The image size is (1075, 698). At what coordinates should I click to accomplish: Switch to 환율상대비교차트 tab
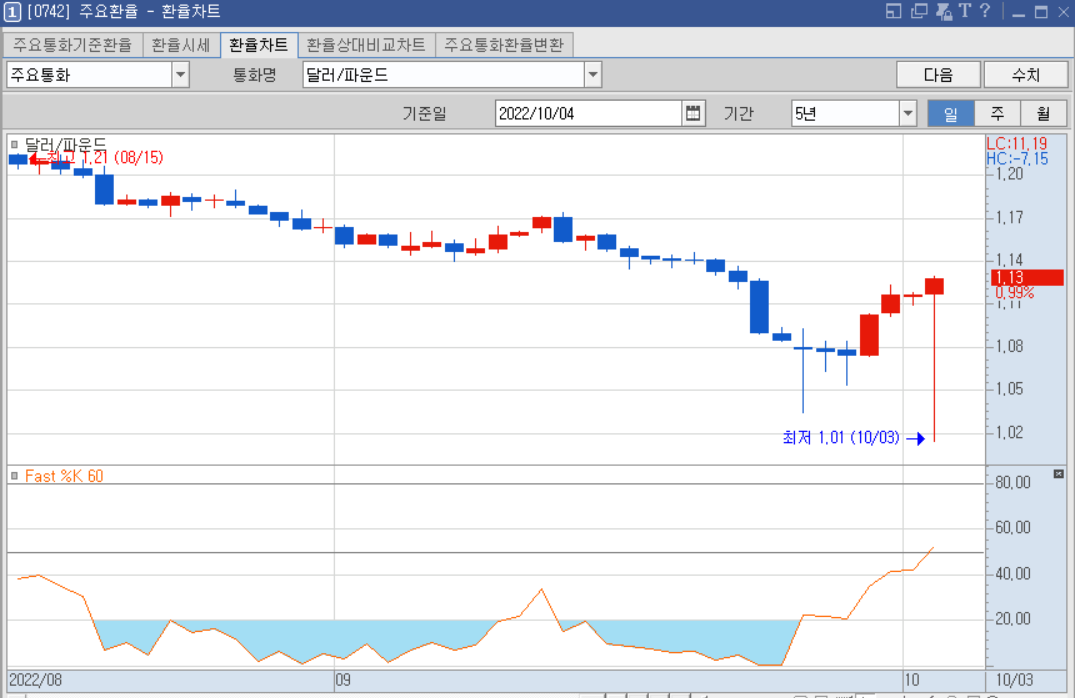[366, 45]
